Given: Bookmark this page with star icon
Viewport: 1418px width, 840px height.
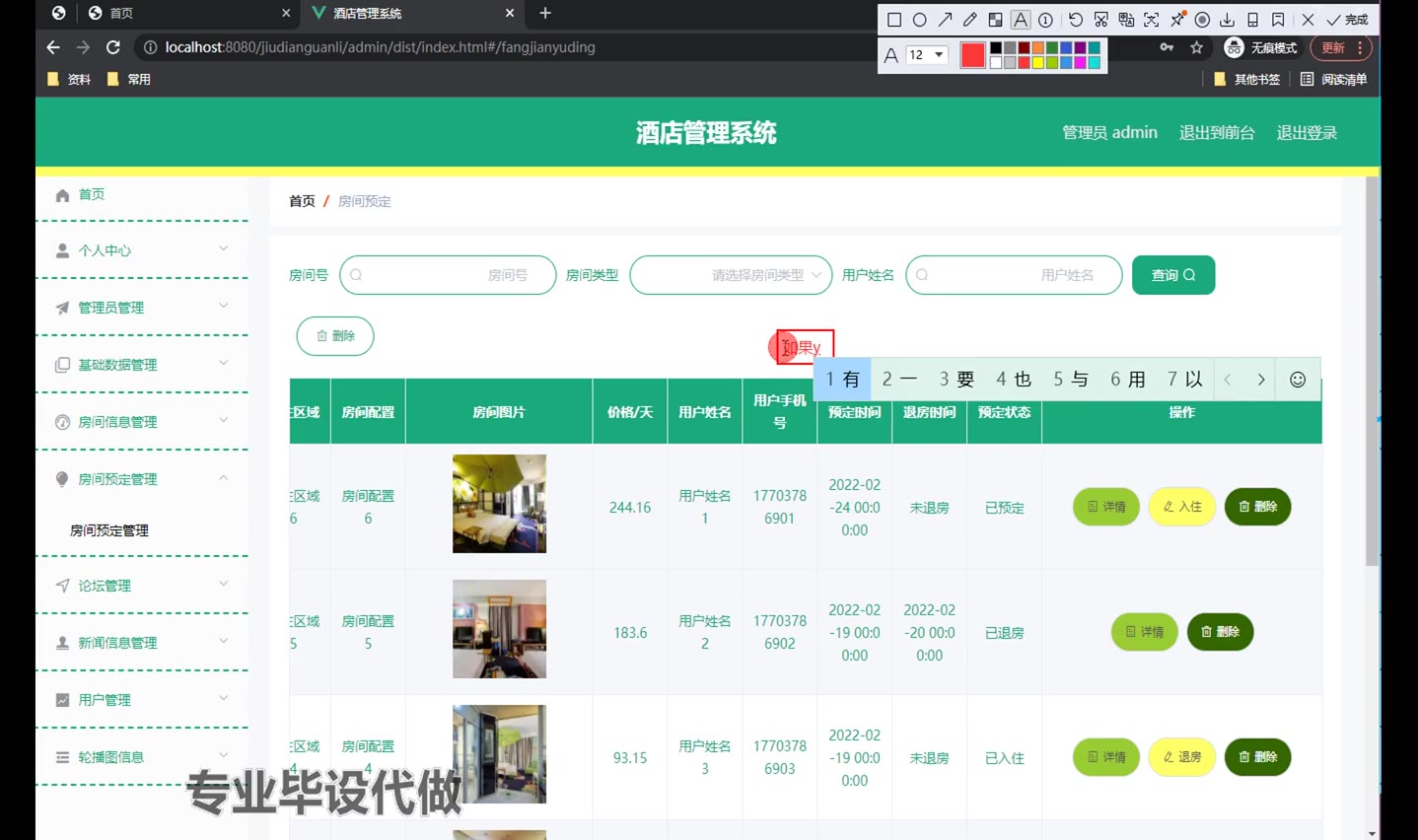Looking at the screenshot, I should [x=1196, y=47].
